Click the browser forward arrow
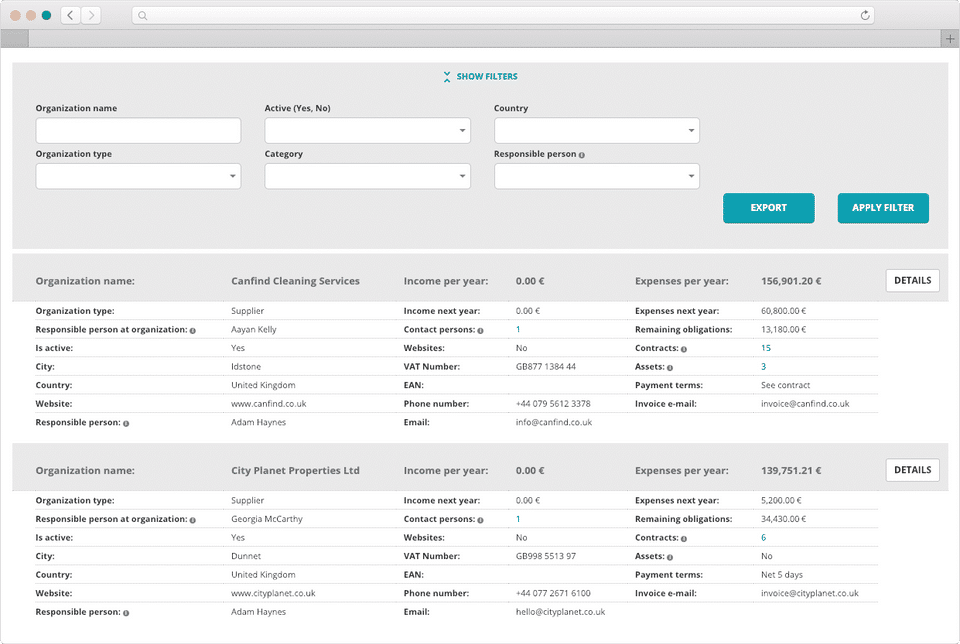 point(91,15)
